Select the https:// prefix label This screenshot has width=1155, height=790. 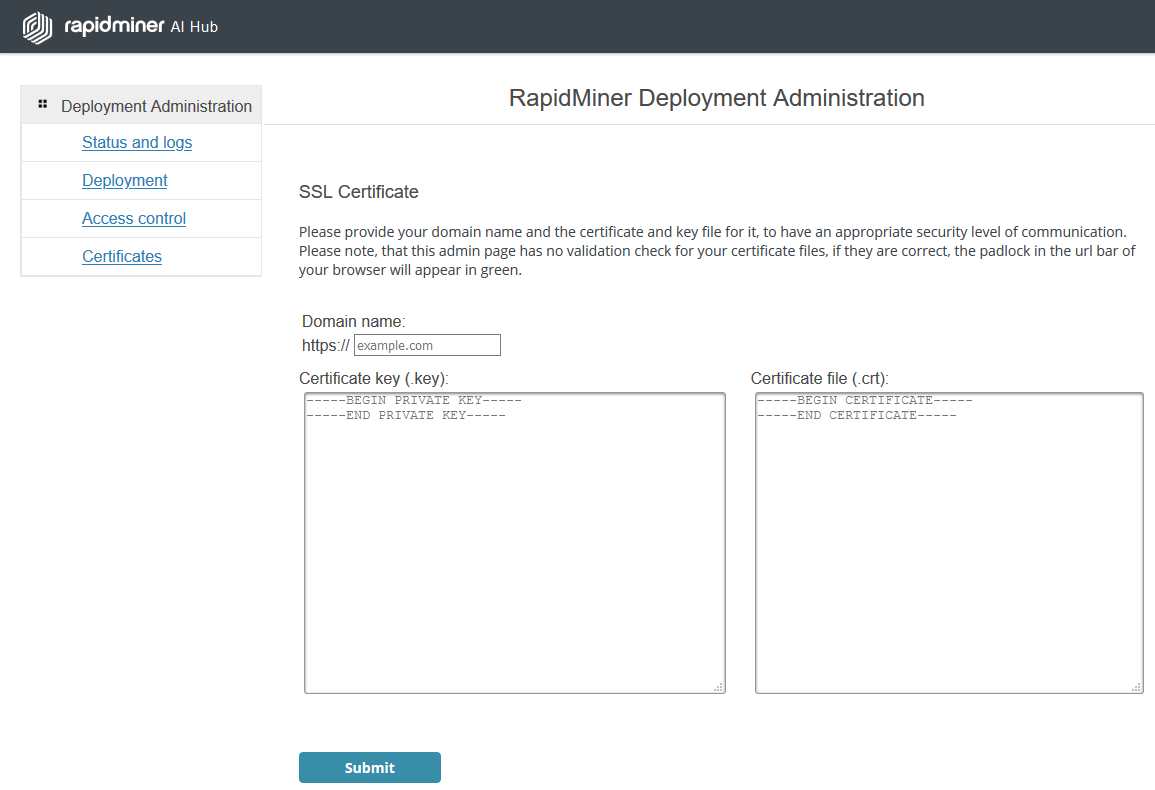click(325, 344)
